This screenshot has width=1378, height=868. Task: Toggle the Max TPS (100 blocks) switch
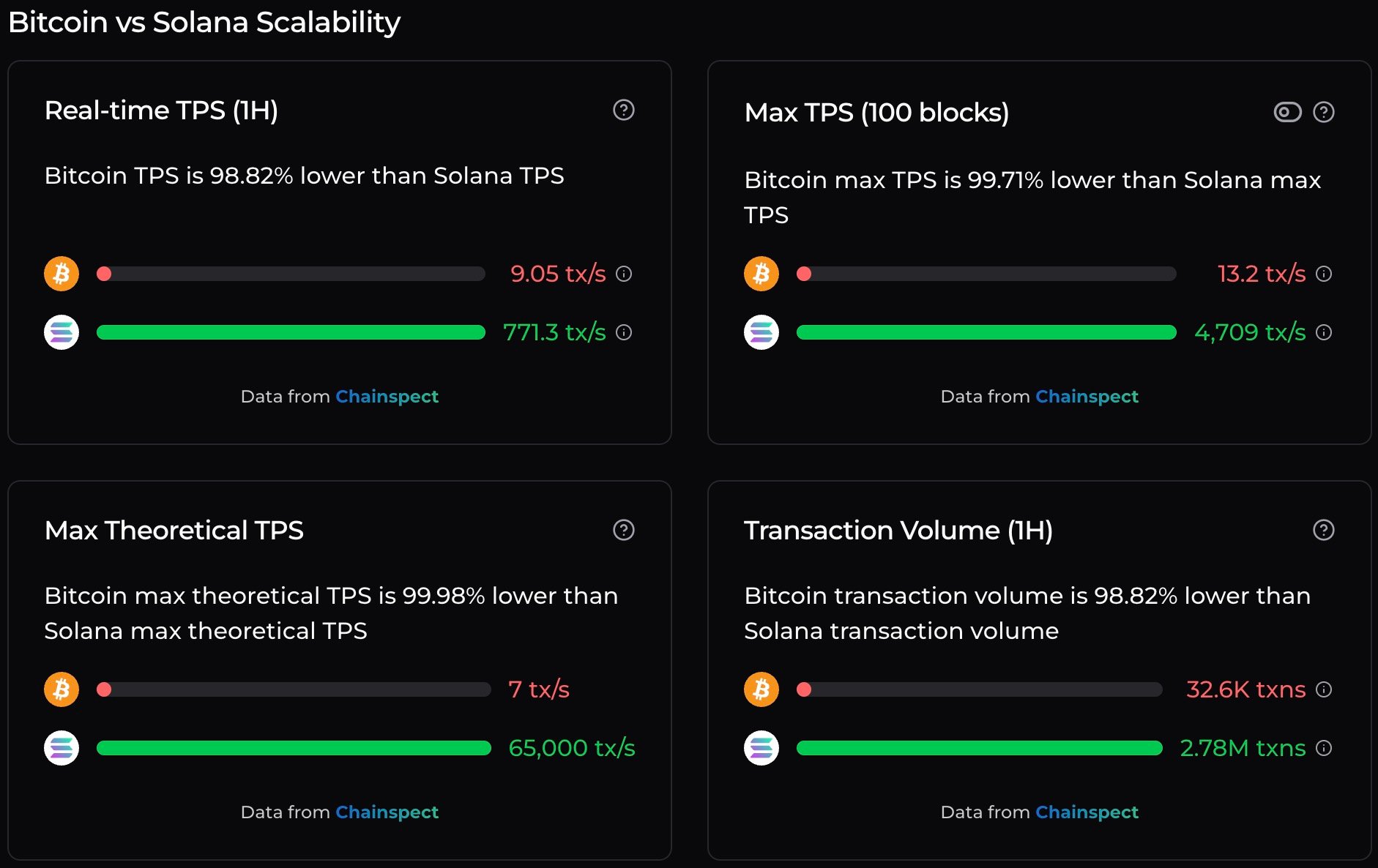(x=1287, y=112)
